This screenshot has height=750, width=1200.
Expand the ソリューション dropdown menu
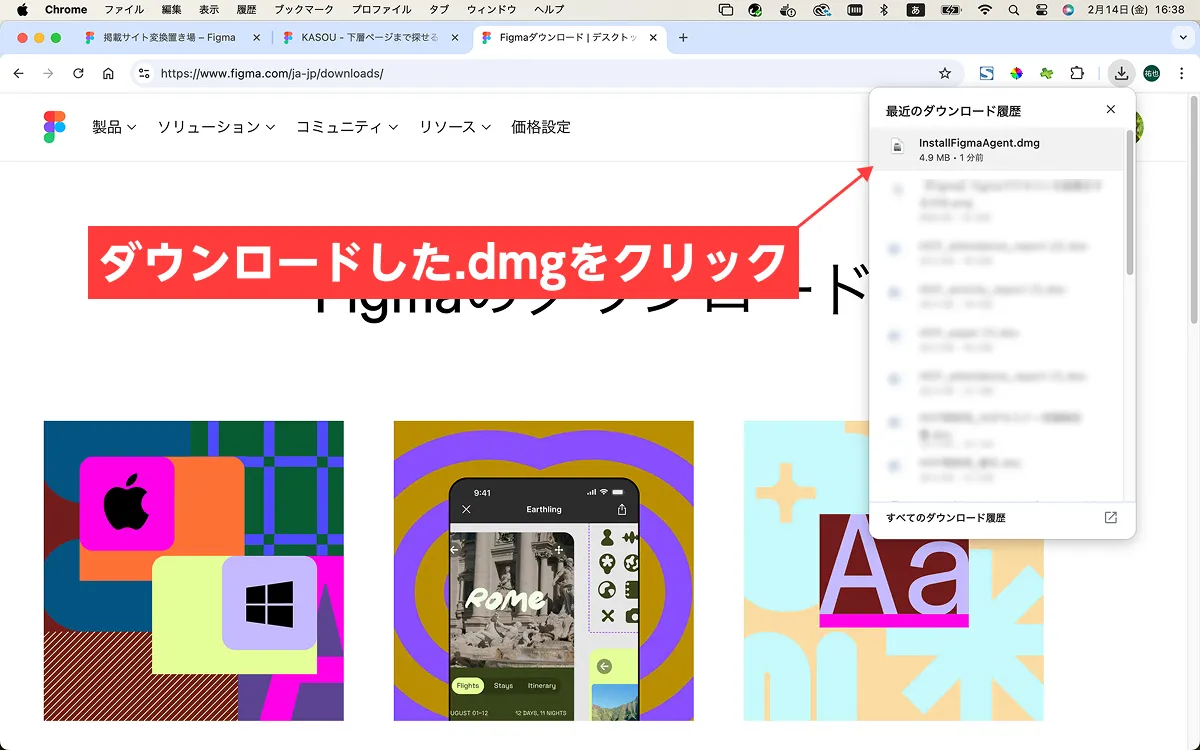[215, 127]
